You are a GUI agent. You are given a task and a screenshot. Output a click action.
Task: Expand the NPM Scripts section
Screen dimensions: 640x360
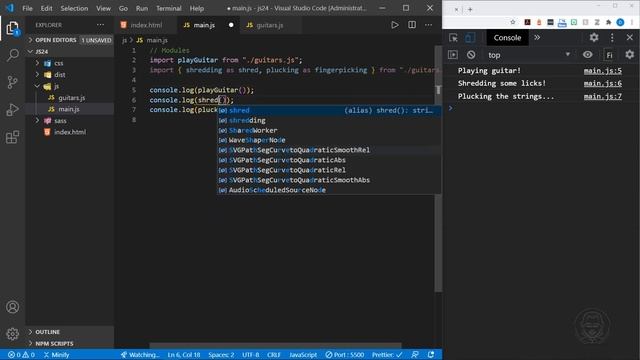(70, 343)
